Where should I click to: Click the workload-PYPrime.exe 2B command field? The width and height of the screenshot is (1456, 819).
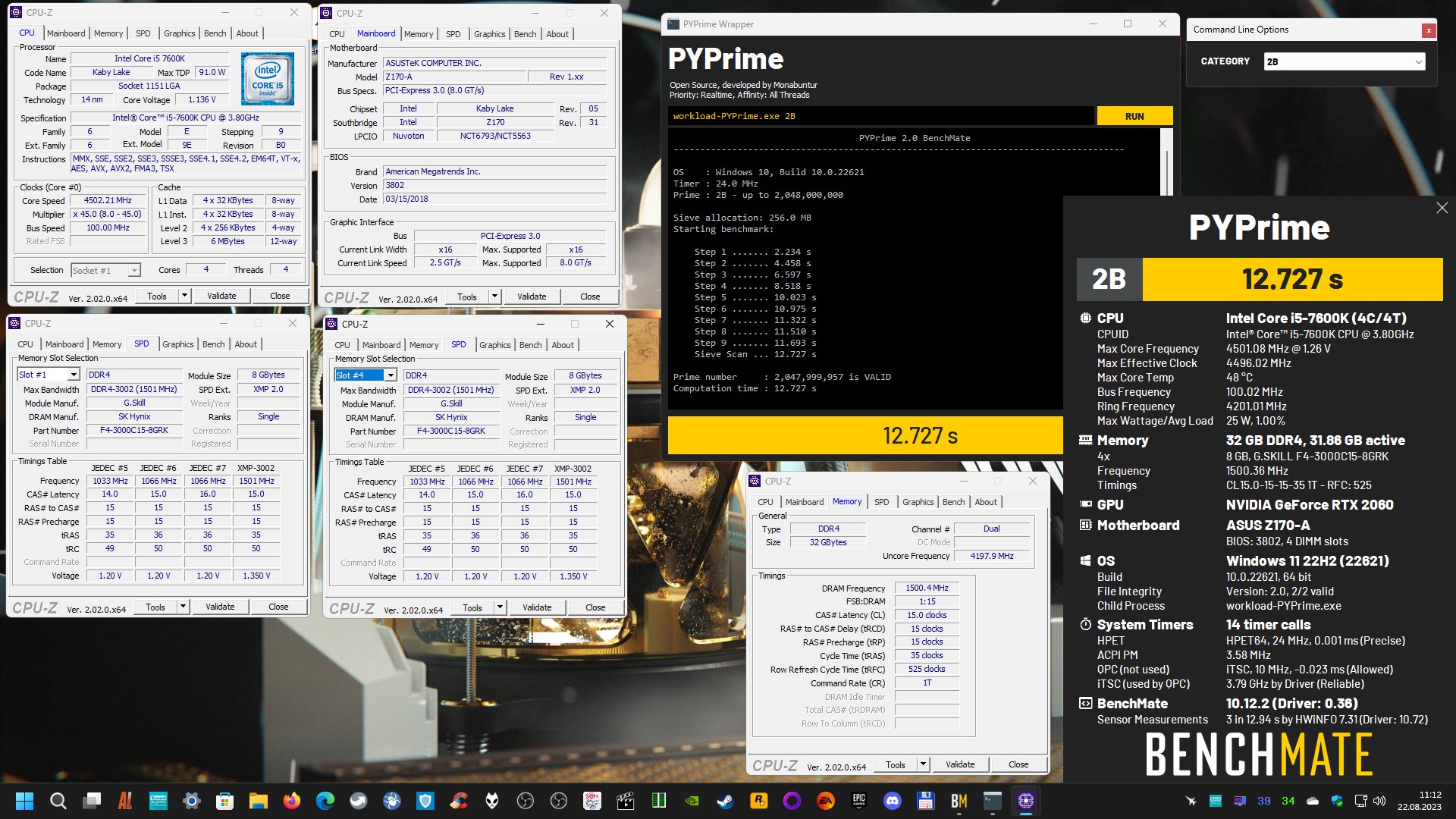click(882, 116)
